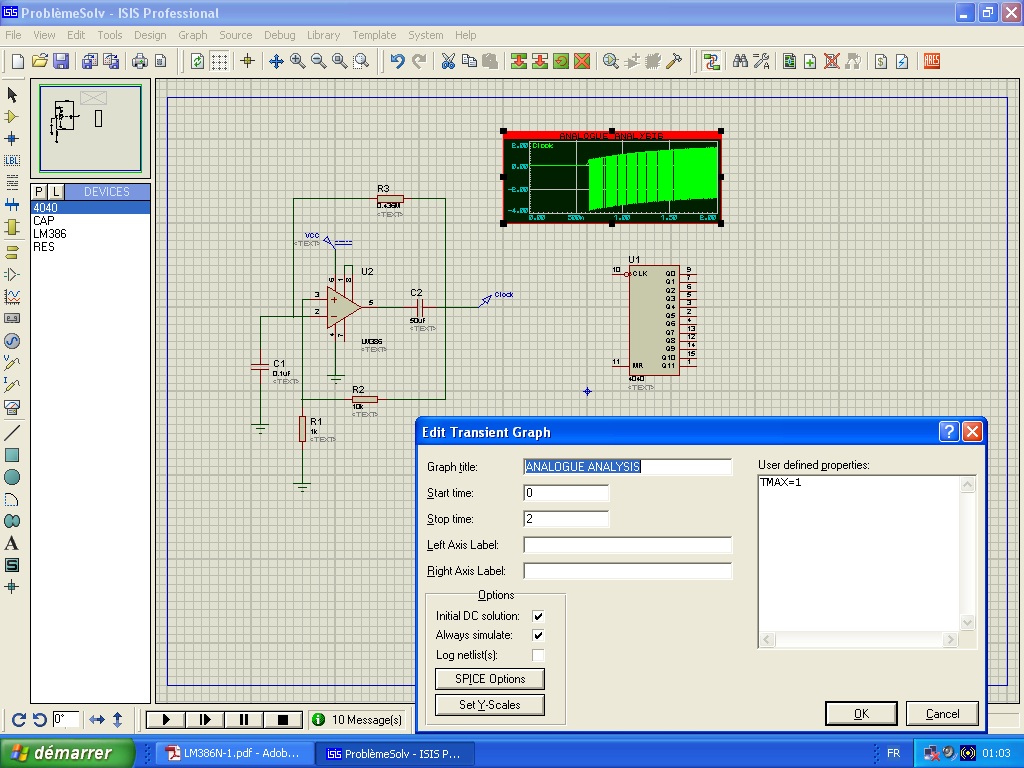Click the Set Y-Scales button
Screen dimensions: 1024x768
click(489, 705)
